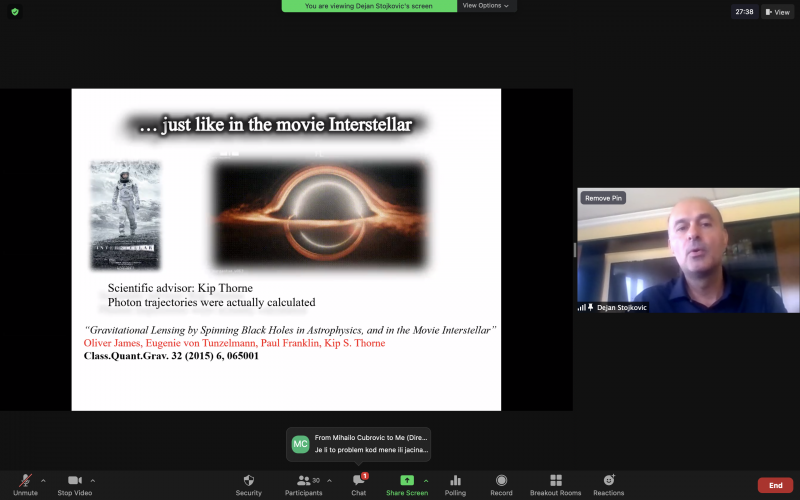Screen dimensions: 800x500
Task: Open the Reactions menu
Action: [609, 485]
